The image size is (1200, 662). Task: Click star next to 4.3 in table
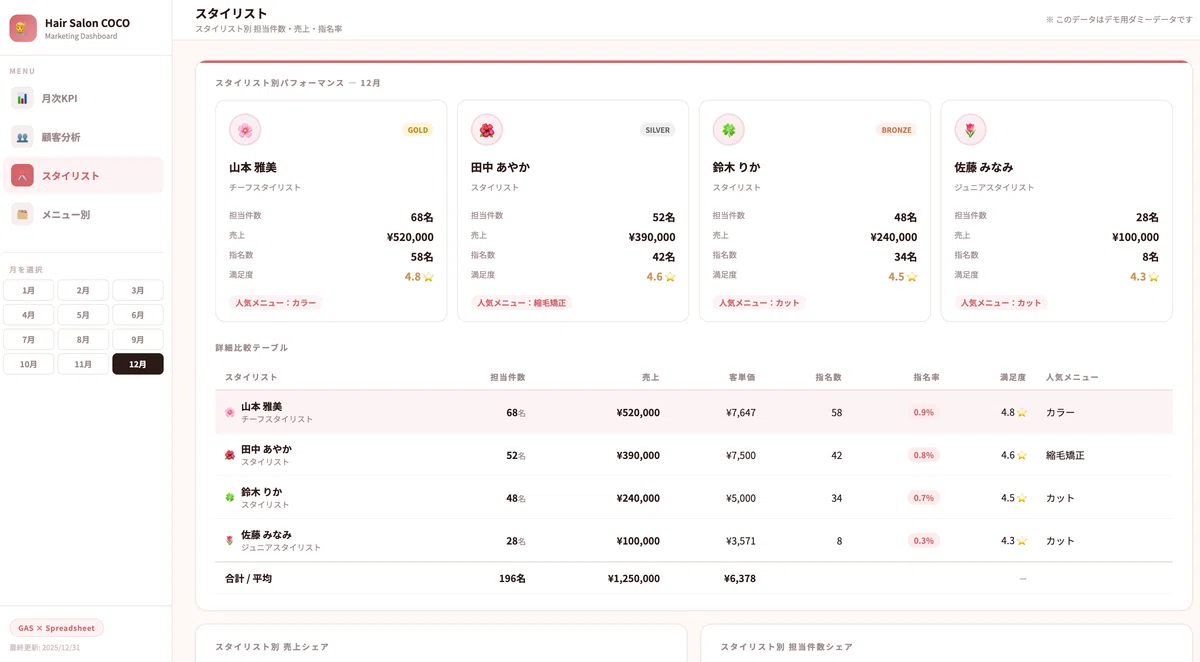pos(1022,541)
